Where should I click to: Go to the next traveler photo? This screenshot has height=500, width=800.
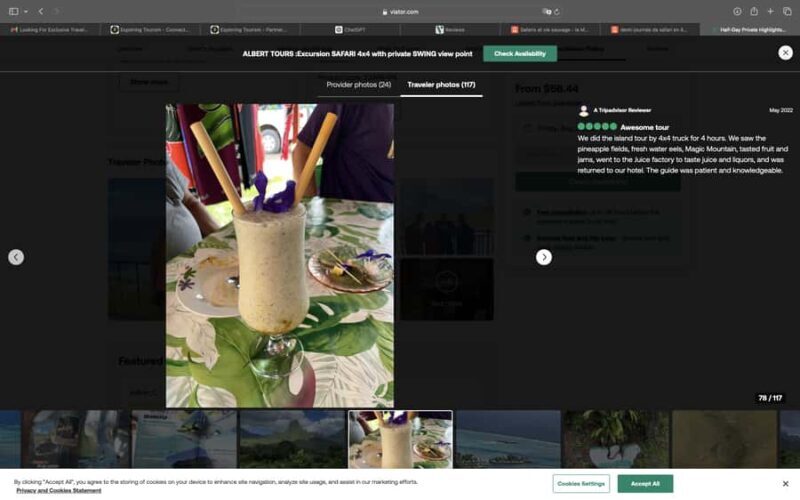pos(543,257)
